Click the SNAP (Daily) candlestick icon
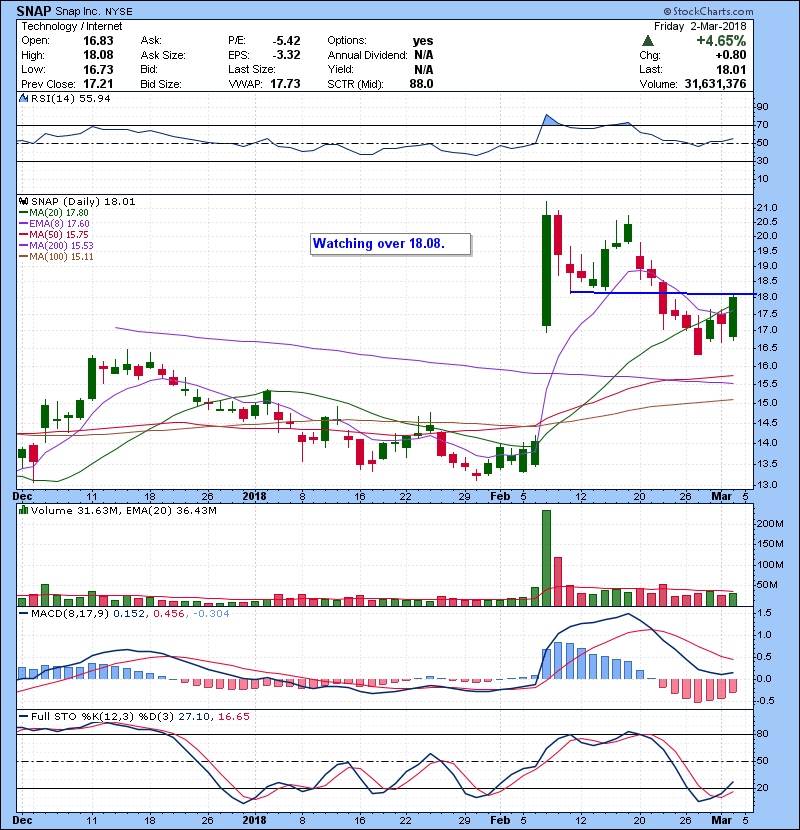 click(23, 201)
